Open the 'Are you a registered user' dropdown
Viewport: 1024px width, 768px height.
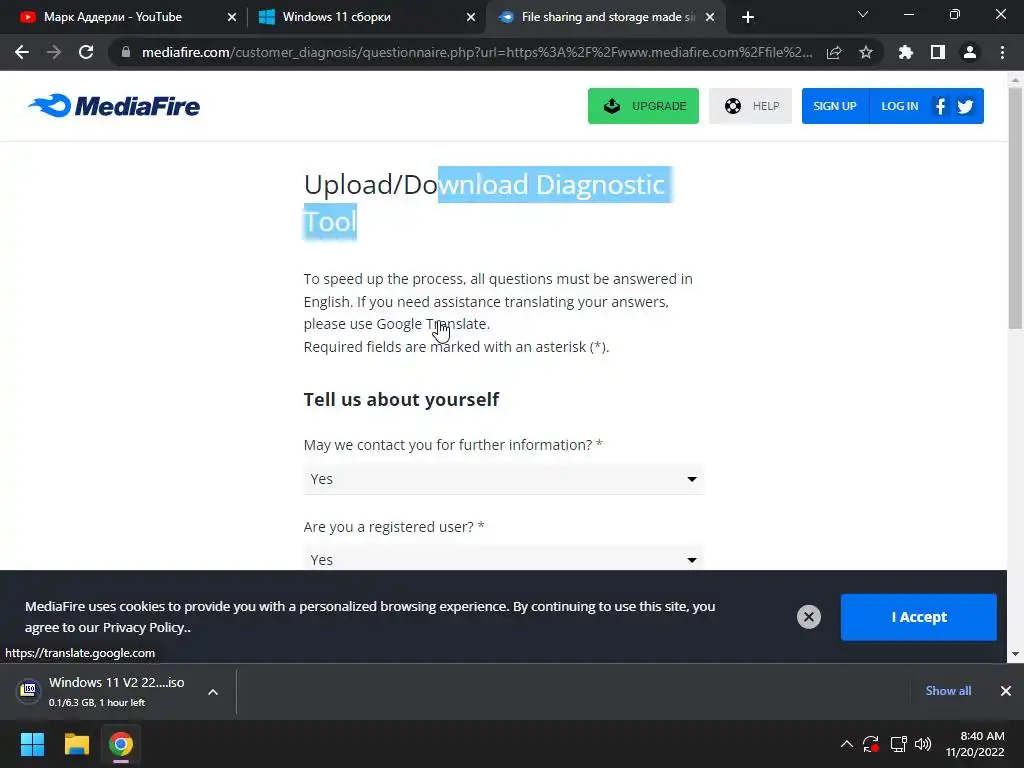(x=504, y=559)
